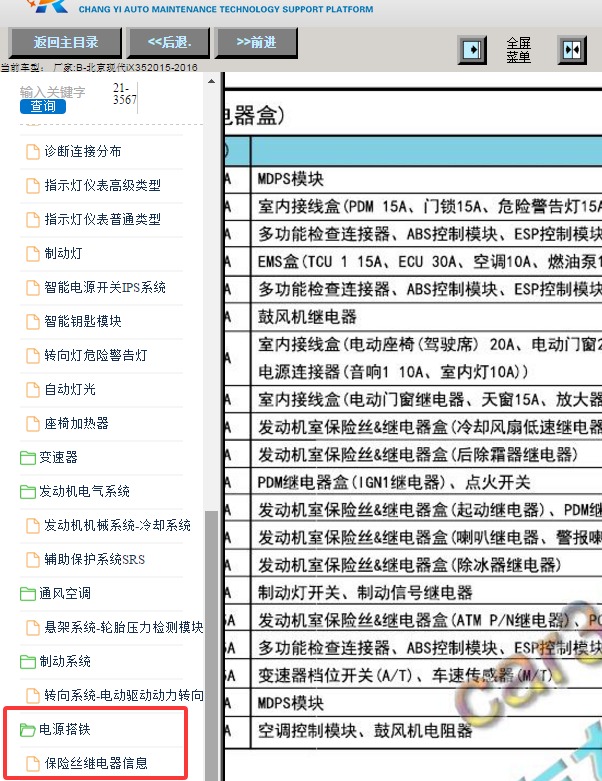The image size is (602, 781).
Task: Click the document icon beside 智能电源开关IPS系统
Action: pyautogui.click(x=33, y=288)
